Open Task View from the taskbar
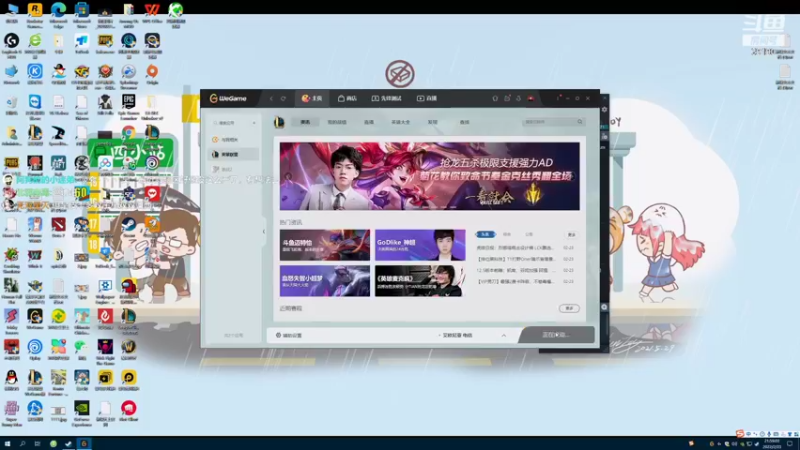Image resolution: width=800 pixels, height=450 pixels. 37,443
